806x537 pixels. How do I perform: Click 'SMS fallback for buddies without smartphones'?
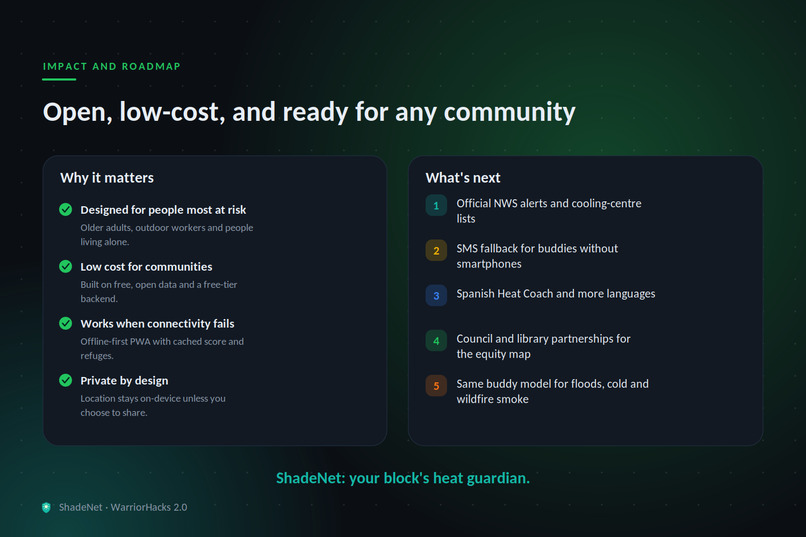537,256
